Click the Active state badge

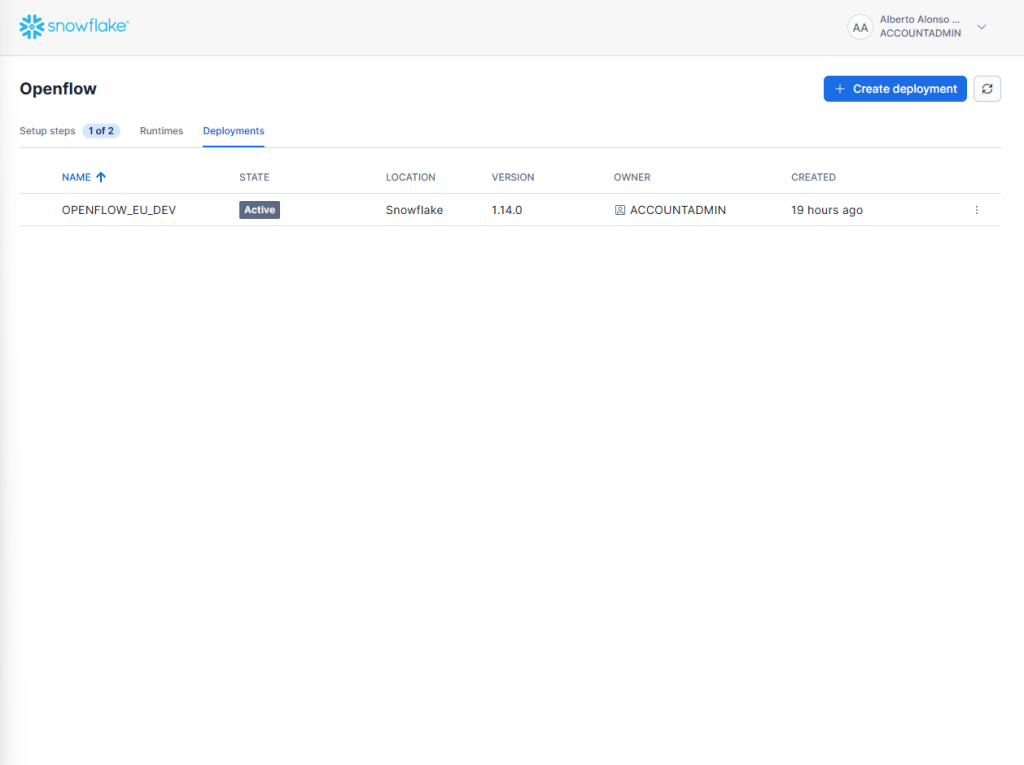(259, 210)
